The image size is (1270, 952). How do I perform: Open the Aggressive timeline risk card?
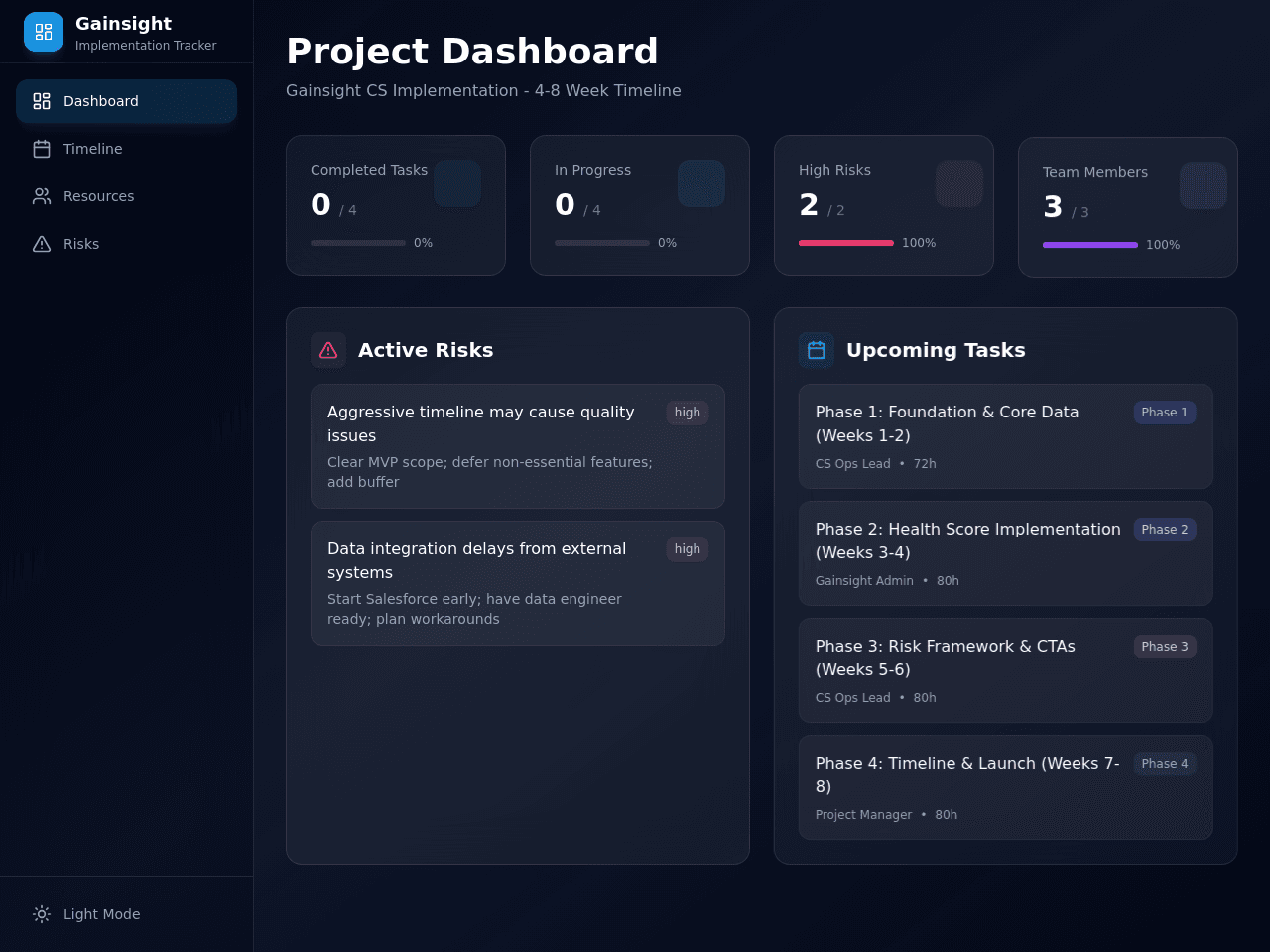(518, 446)
